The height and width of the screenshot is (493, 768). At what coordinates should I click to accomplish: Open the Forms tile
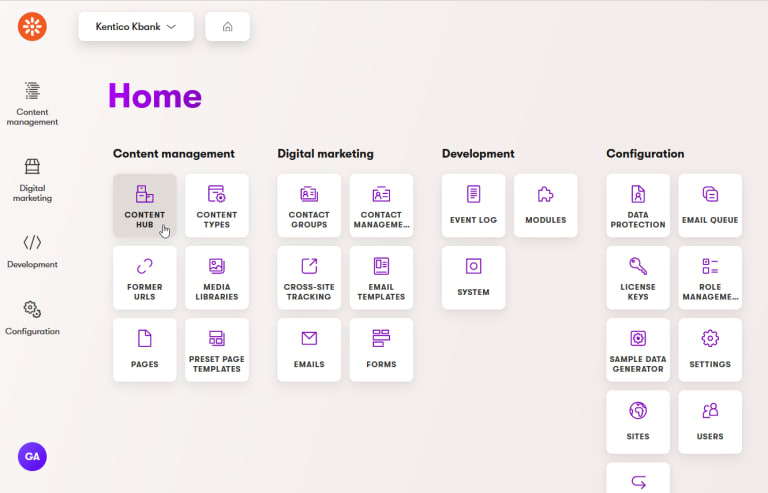381,350
